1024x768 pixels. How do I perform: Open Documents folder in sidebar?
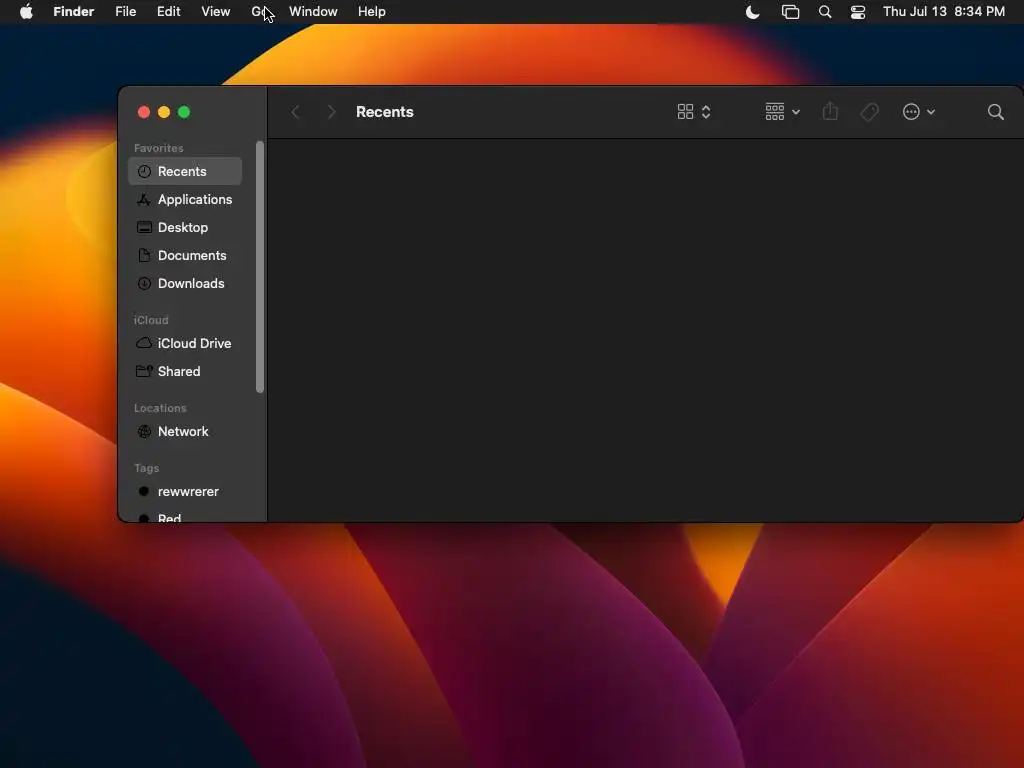pos(185,255)
